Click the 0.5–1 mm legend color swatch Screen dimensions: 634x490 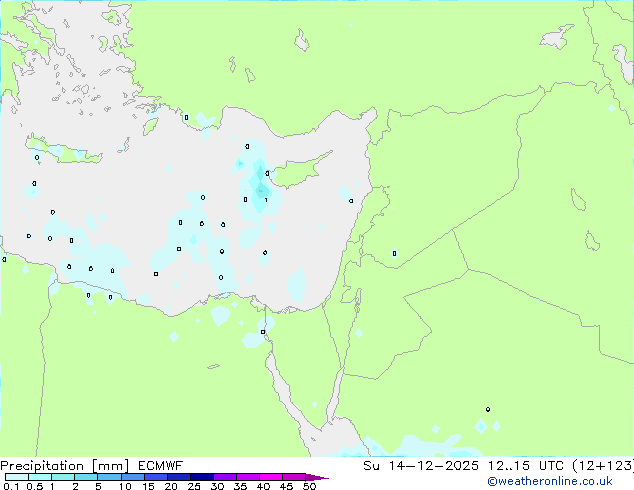pyautogui.click(x=40, y=477)
